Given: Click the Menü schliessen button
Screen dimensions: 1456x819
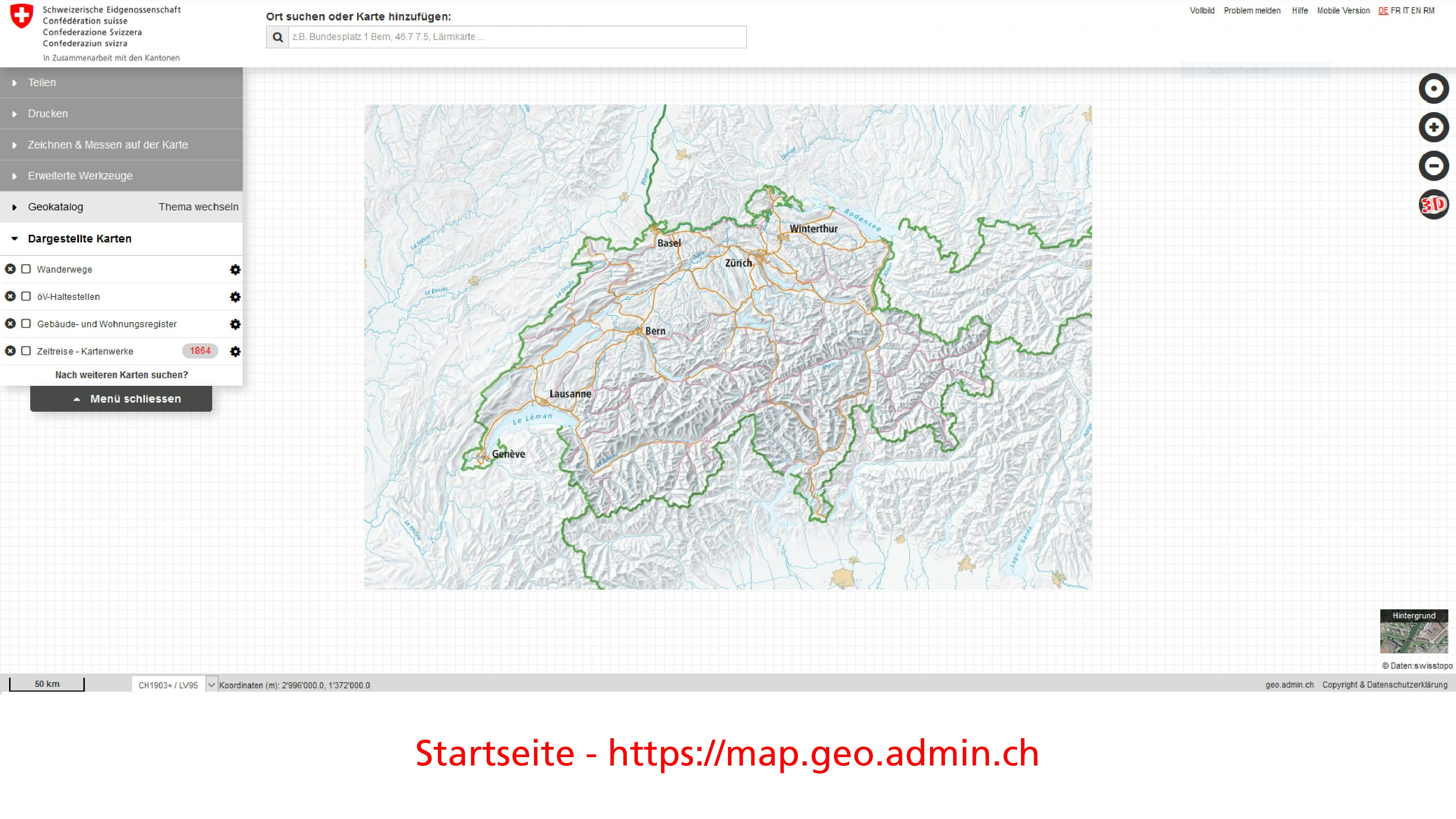Looking at the screenshot, I should point(121,399).
